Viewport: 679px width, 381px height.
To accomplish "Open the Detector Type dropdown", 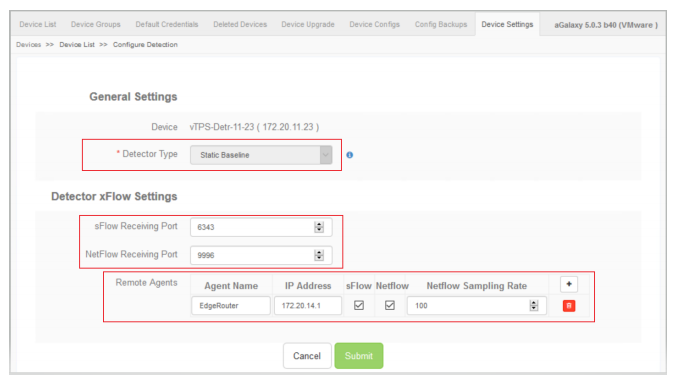I will coord(261,155).
